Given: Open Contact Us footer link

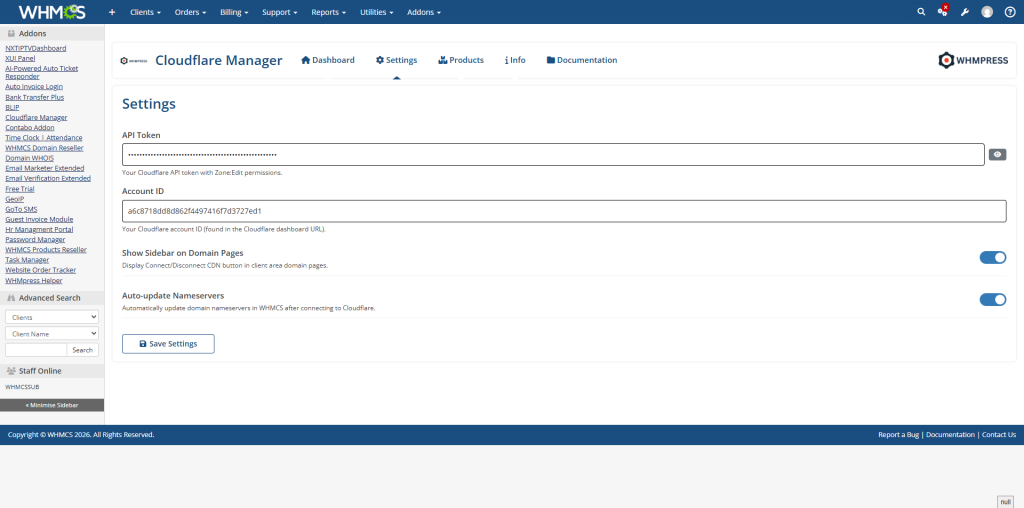Looking at the screenshot, I should [x=999, y=434].
